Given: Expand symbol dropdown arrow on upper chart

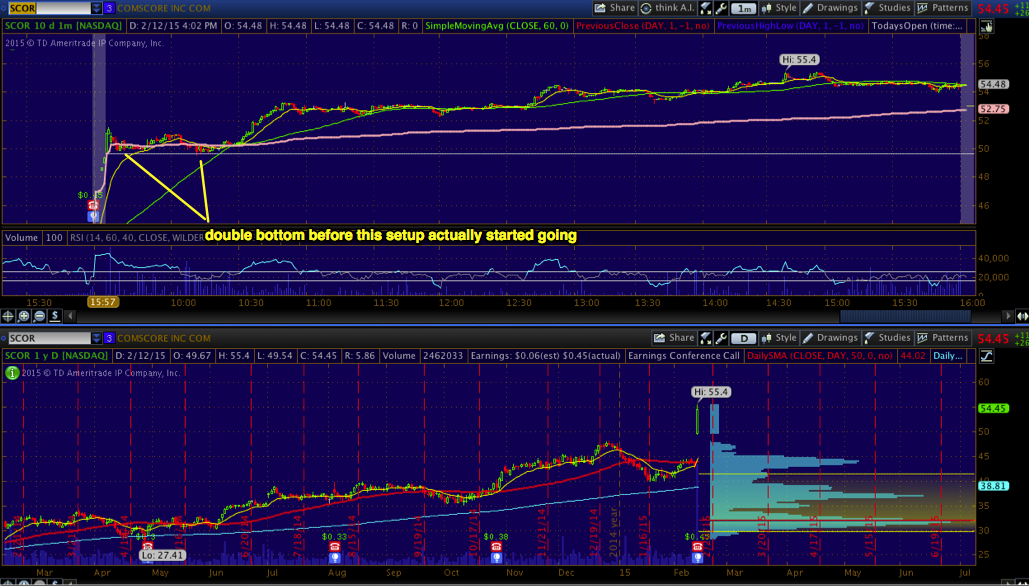Looking at the screenshot, I should click(x=97, y=8).
